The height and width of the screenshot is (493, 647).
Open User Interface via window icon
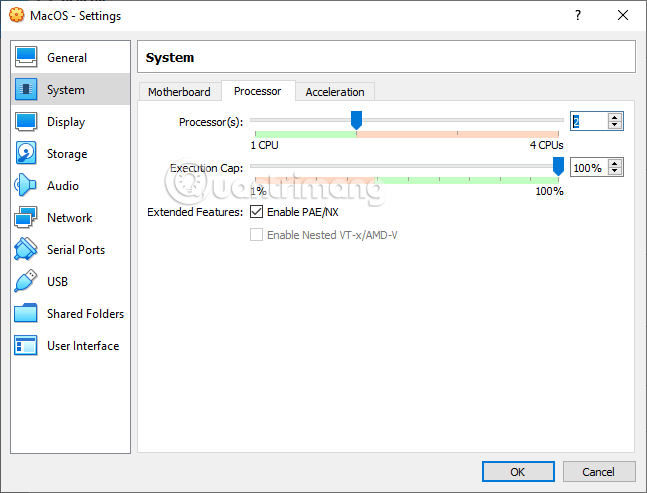pyautogui.click(x=26, y=345)
